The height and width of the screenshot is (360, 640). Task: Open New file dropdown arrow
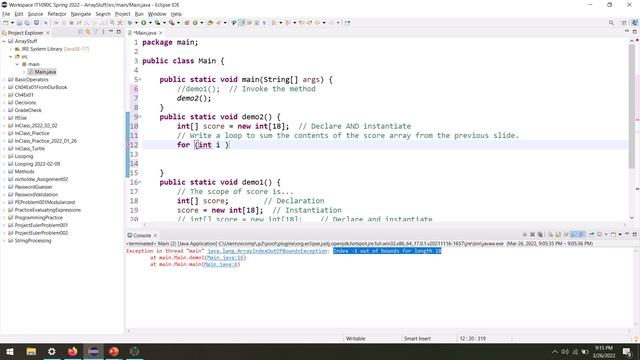12,23
